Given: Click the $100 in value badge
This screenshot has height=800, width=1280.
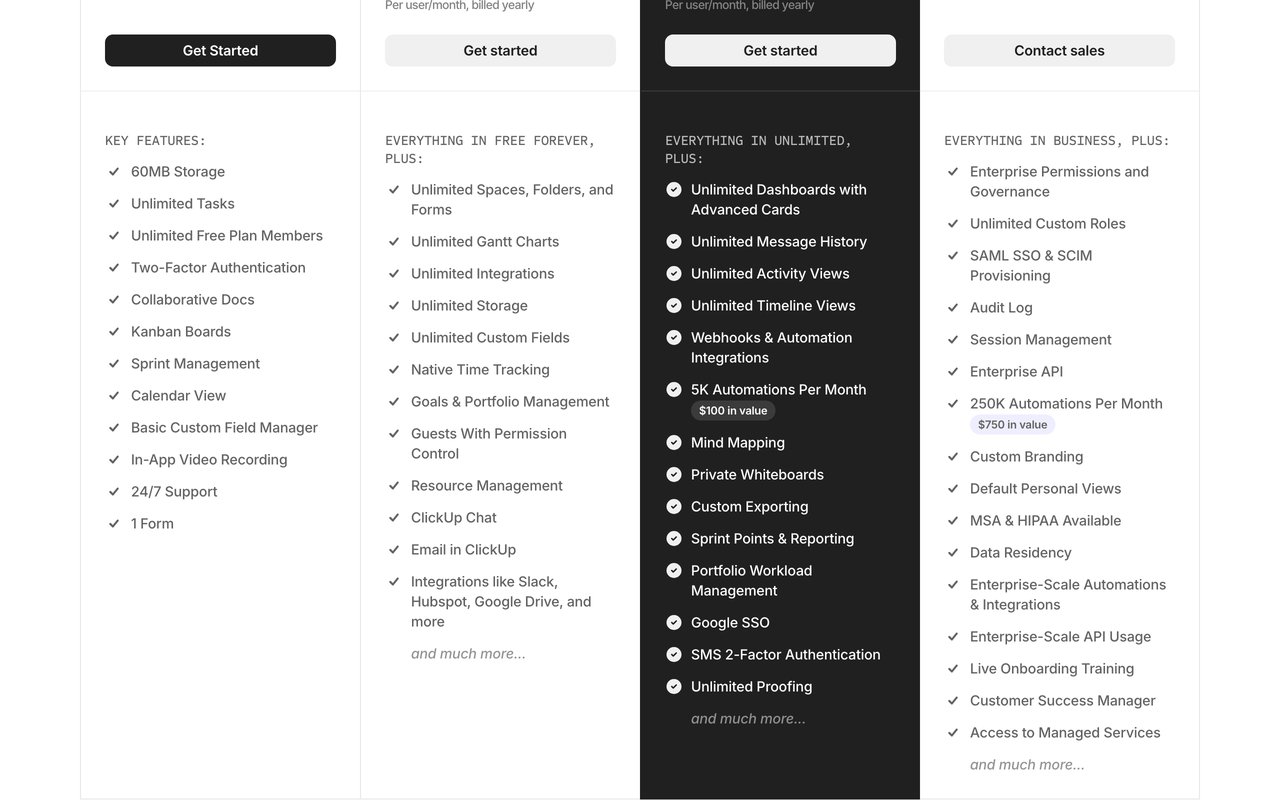Looking at the screenshot, I should 733,411.
